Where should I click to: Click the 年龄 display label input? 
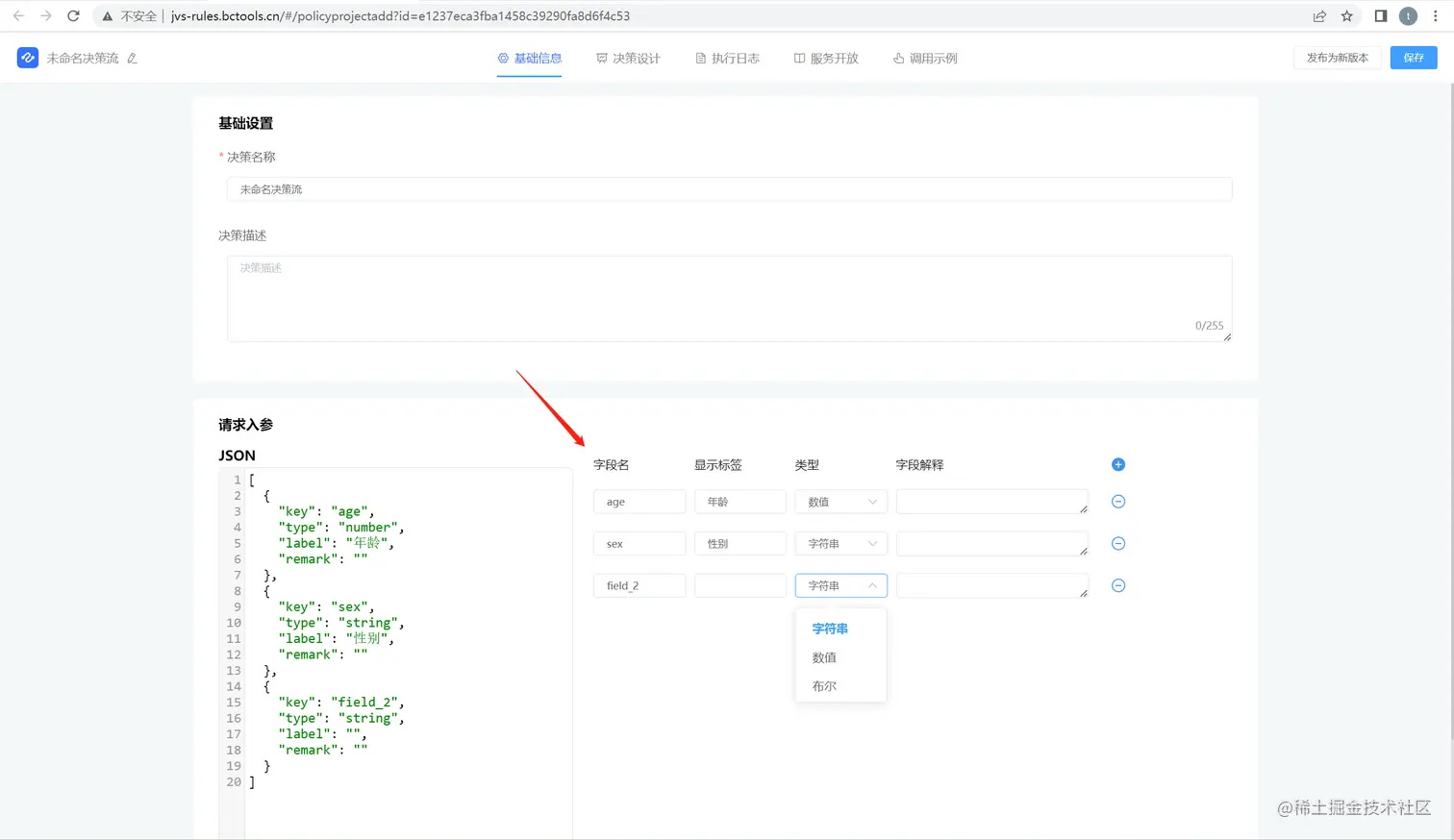tap(740, 502)
